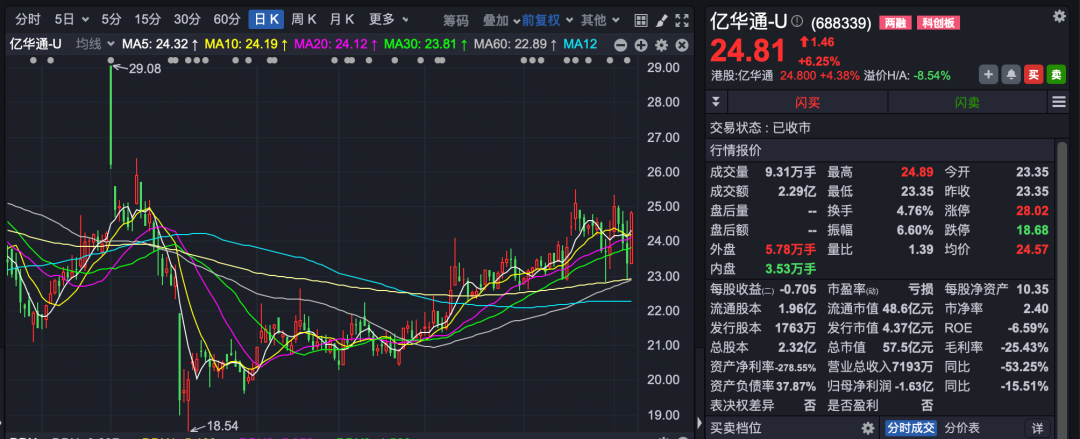Open quote panel settings gear icon
The image size is (1080, 439).
[1059, 16]
